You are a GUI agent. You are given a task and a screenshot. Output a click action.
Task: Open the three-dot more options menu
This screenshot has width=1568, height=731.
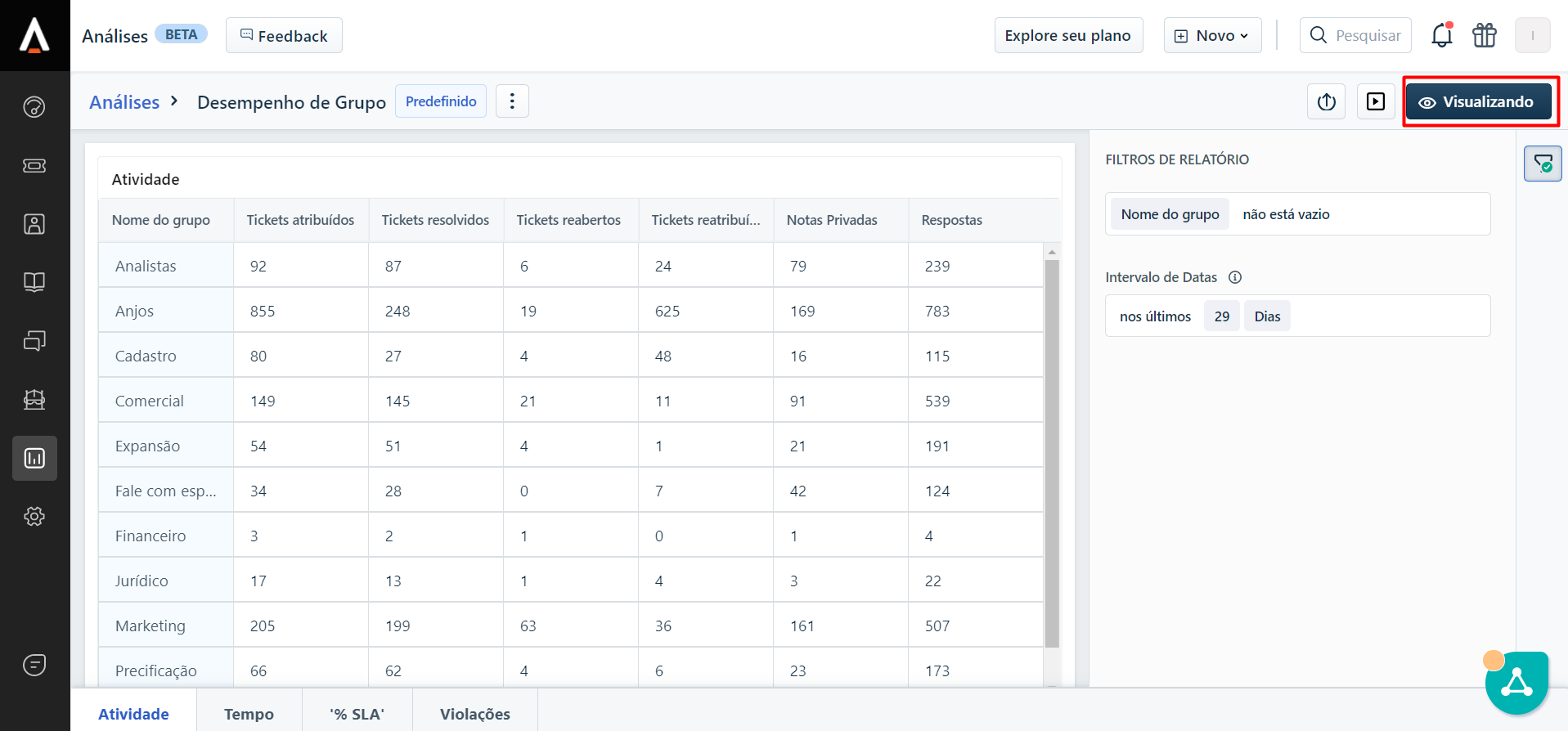coord(512,101)
